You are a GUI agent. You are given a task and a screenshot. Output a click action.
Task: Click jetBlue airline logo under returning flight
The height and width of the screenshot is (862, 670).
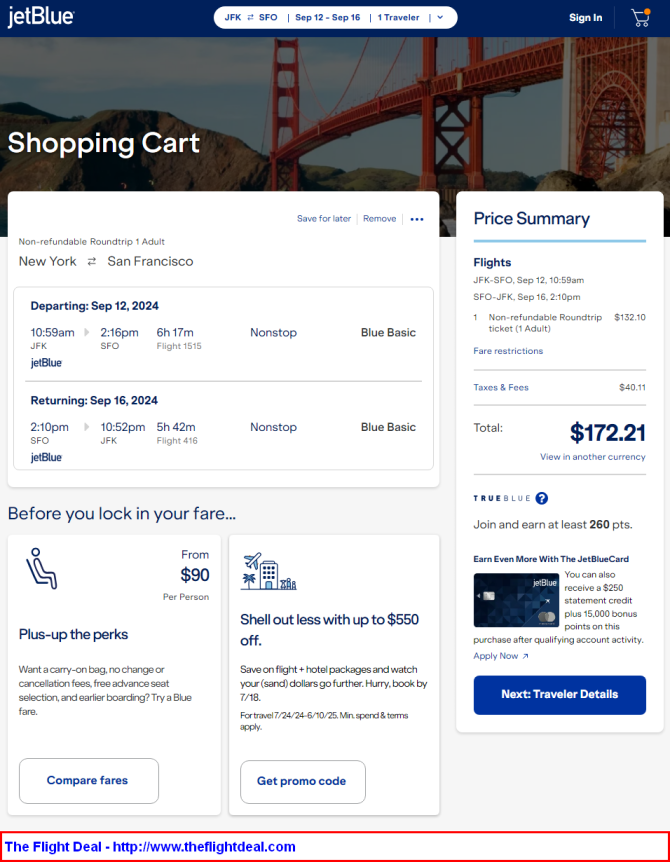(46, 457)
